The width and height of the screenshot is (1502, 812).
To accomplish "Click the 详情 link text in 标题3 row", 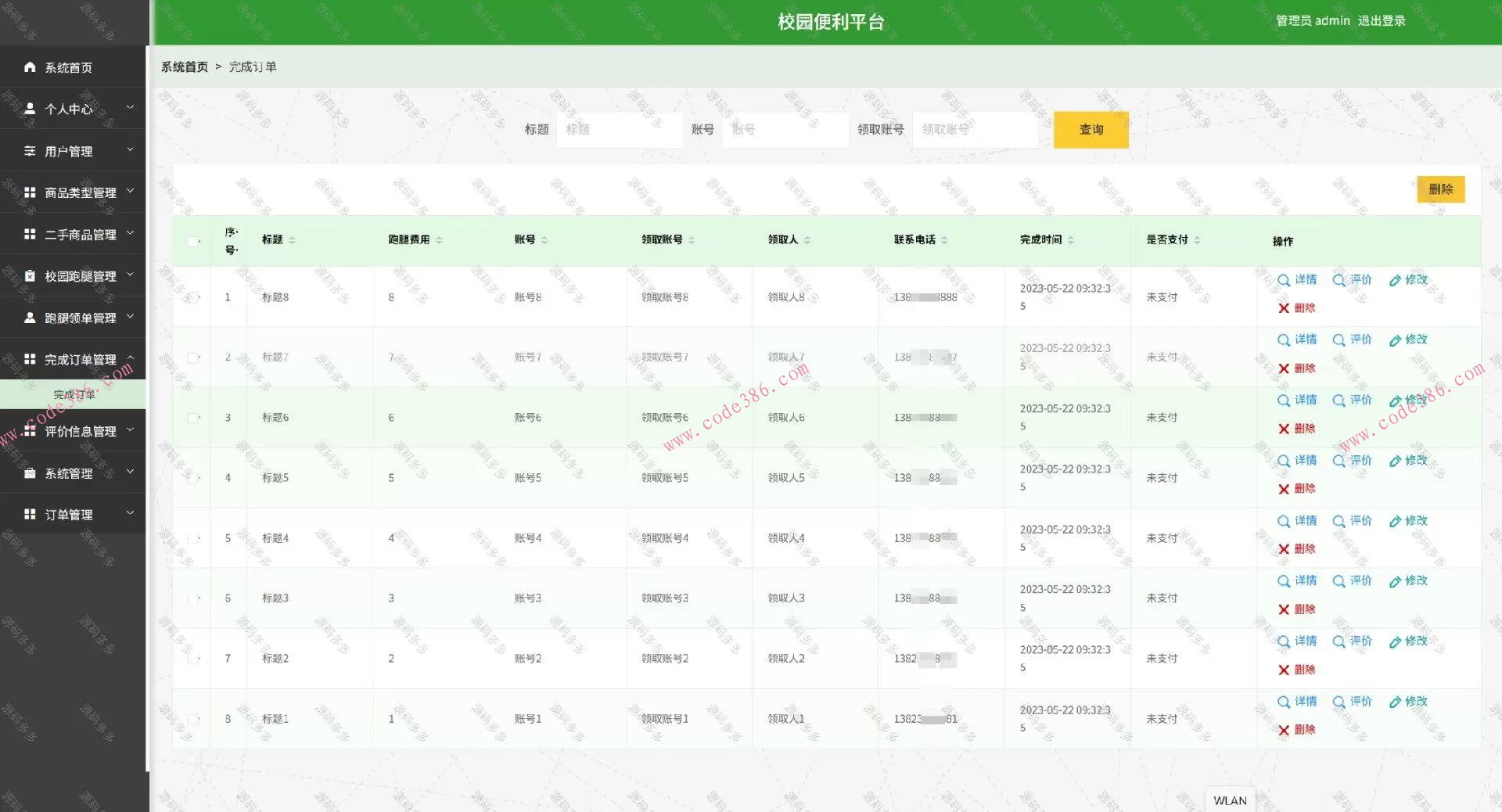I will [x=1306, y=580].
